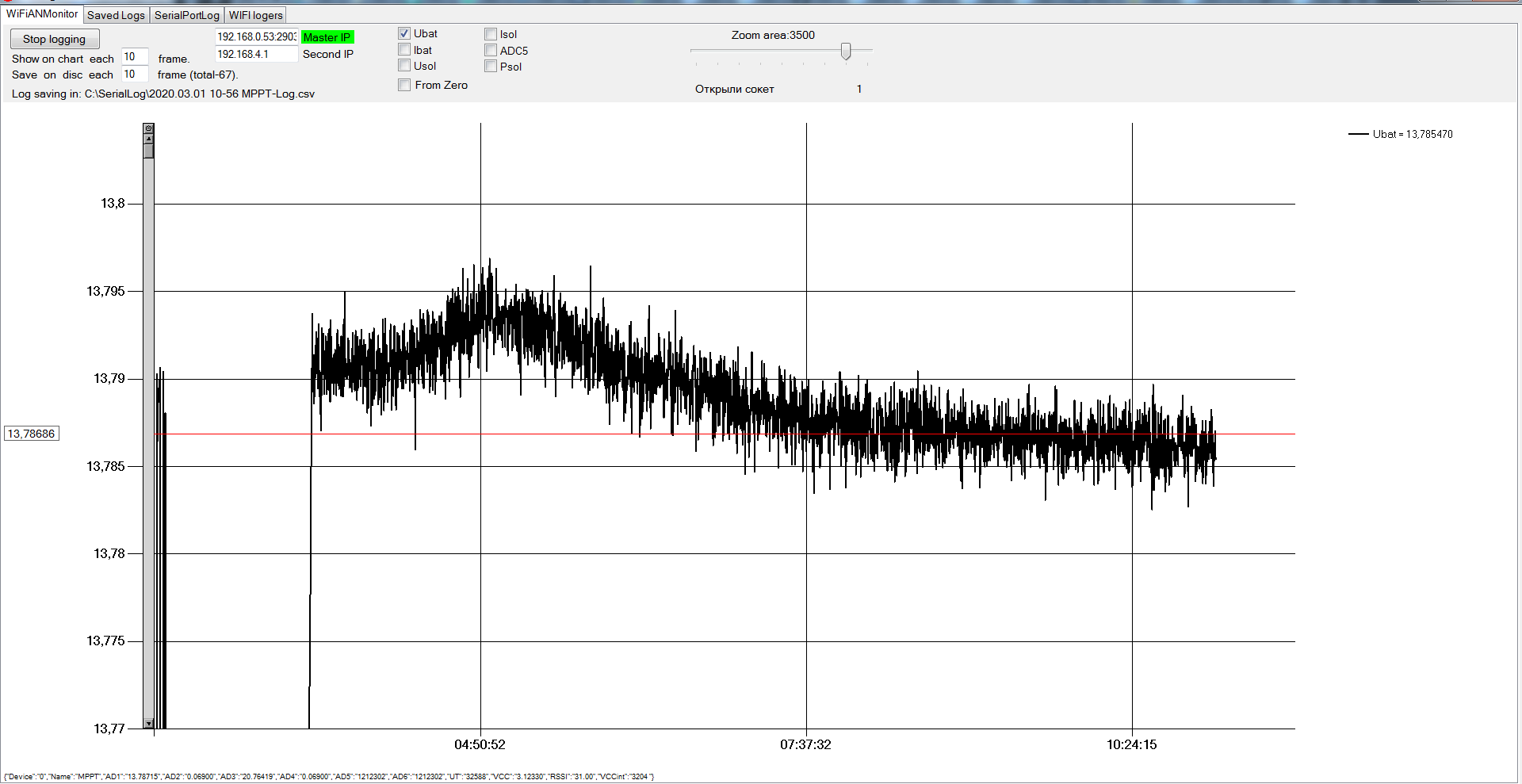The width and height of the screenshot is (1522, 784).
Task: Check the Isol checkbox
Action: 491,34
